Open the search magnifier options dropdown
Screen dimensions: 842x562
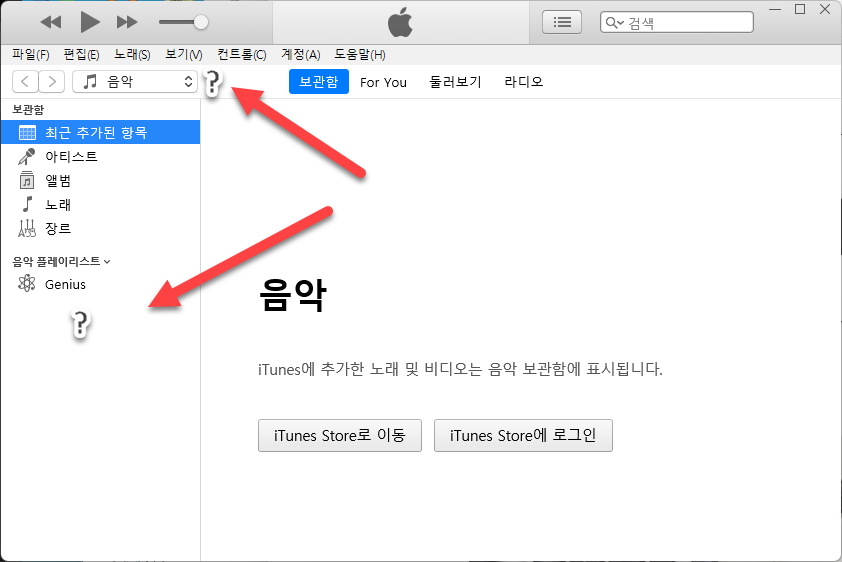click(614, 23)
